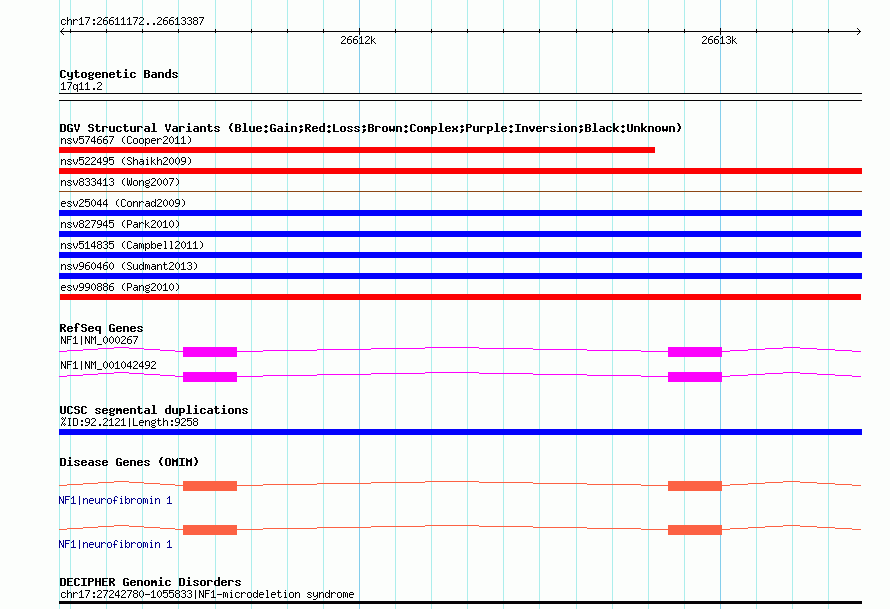Click the 17q11.2 band label
The height and width of the screenshot is (609, 890).
81,86
